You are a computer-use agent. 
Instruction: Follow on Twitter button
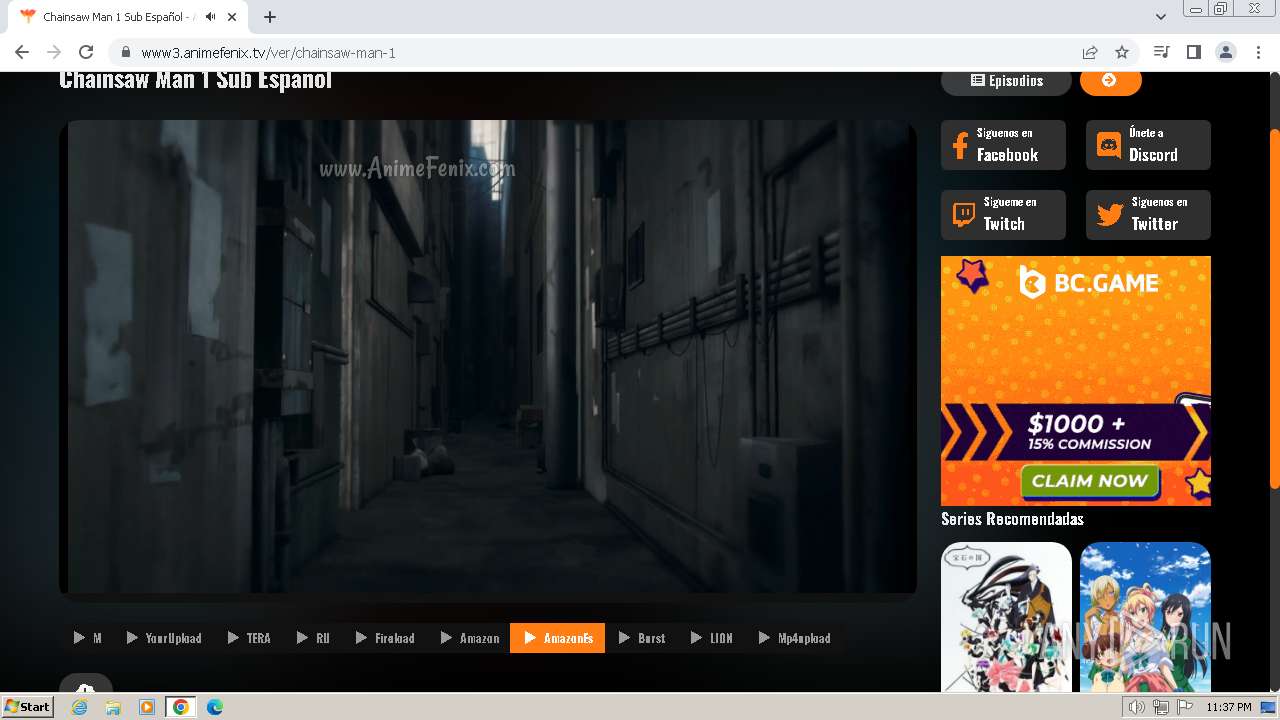pyautogui.click(x=1148, y=215)
